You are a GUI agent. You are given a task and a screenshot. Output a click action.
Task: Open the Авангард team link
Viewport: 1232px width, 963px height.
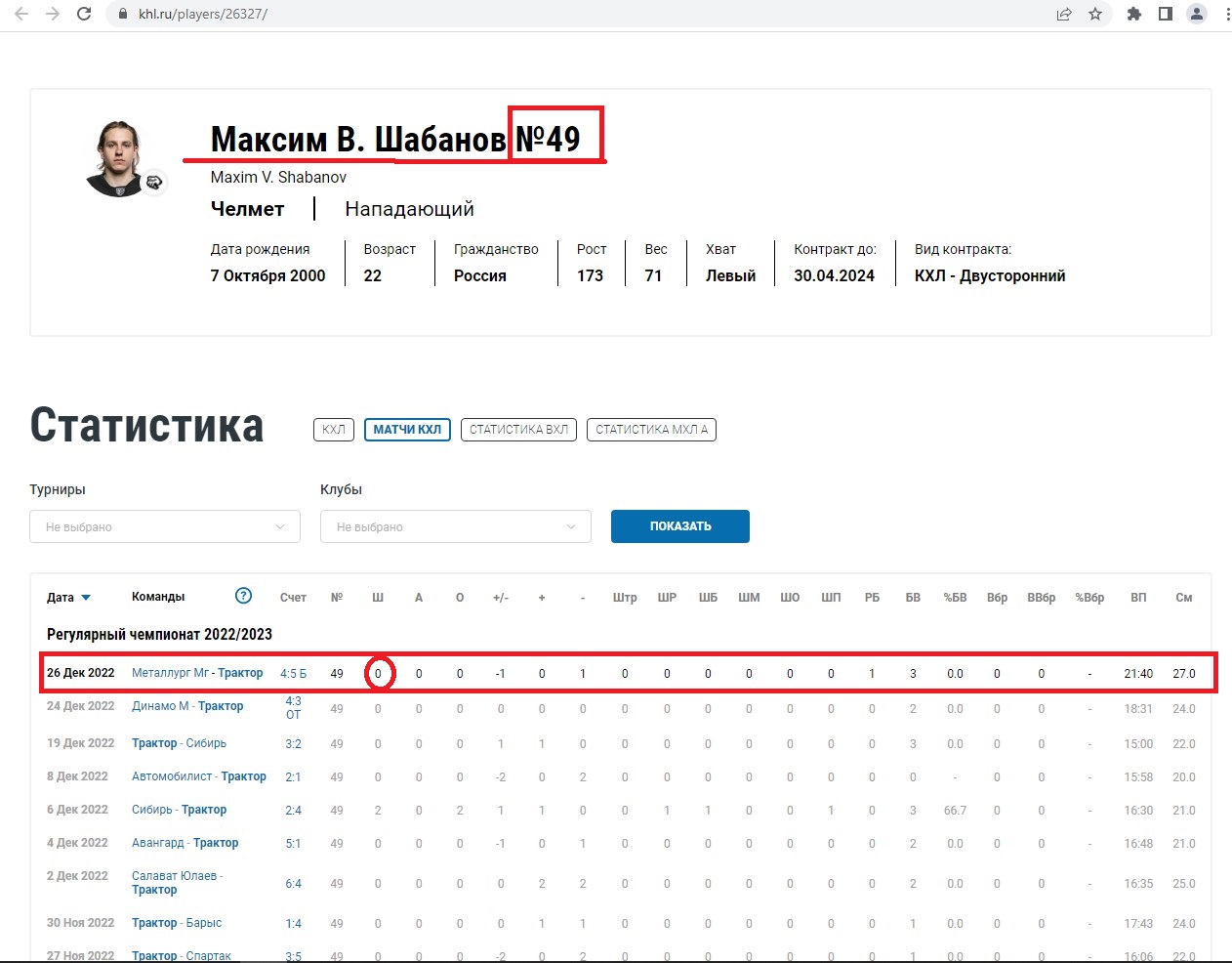[x=158, y=843]
